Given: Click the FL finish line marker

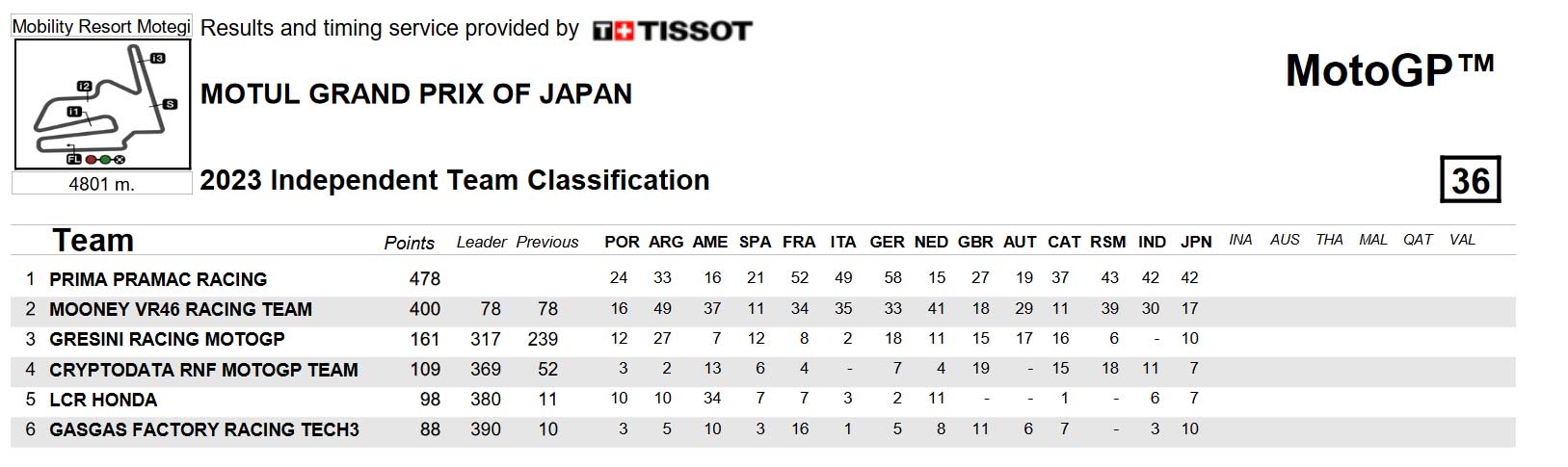Looking at the screenshot, I should (x=73, y=159).
